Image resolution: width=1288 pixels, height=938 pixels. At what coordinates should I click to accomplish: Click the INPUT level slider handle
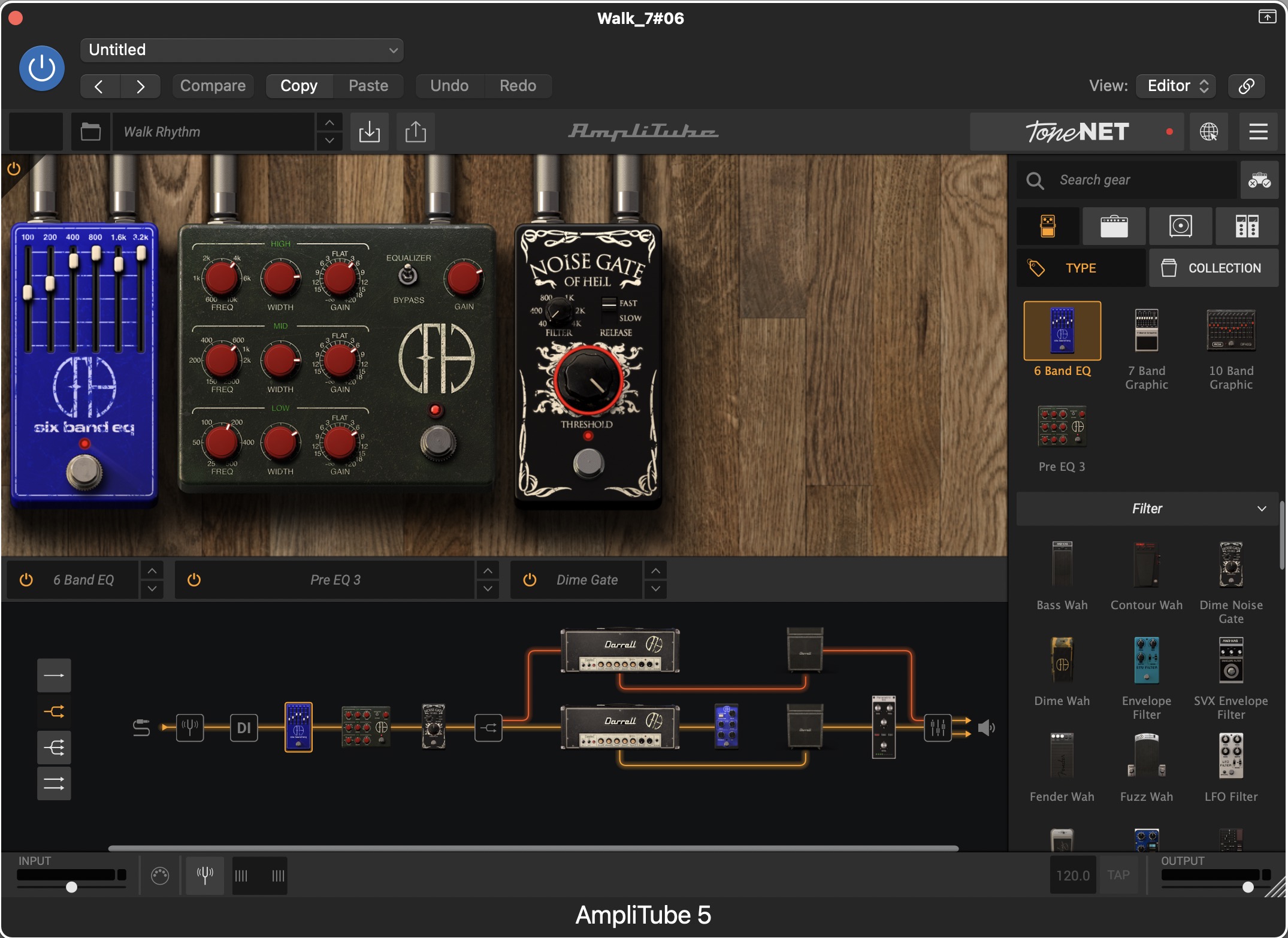[x=71, y=887]
